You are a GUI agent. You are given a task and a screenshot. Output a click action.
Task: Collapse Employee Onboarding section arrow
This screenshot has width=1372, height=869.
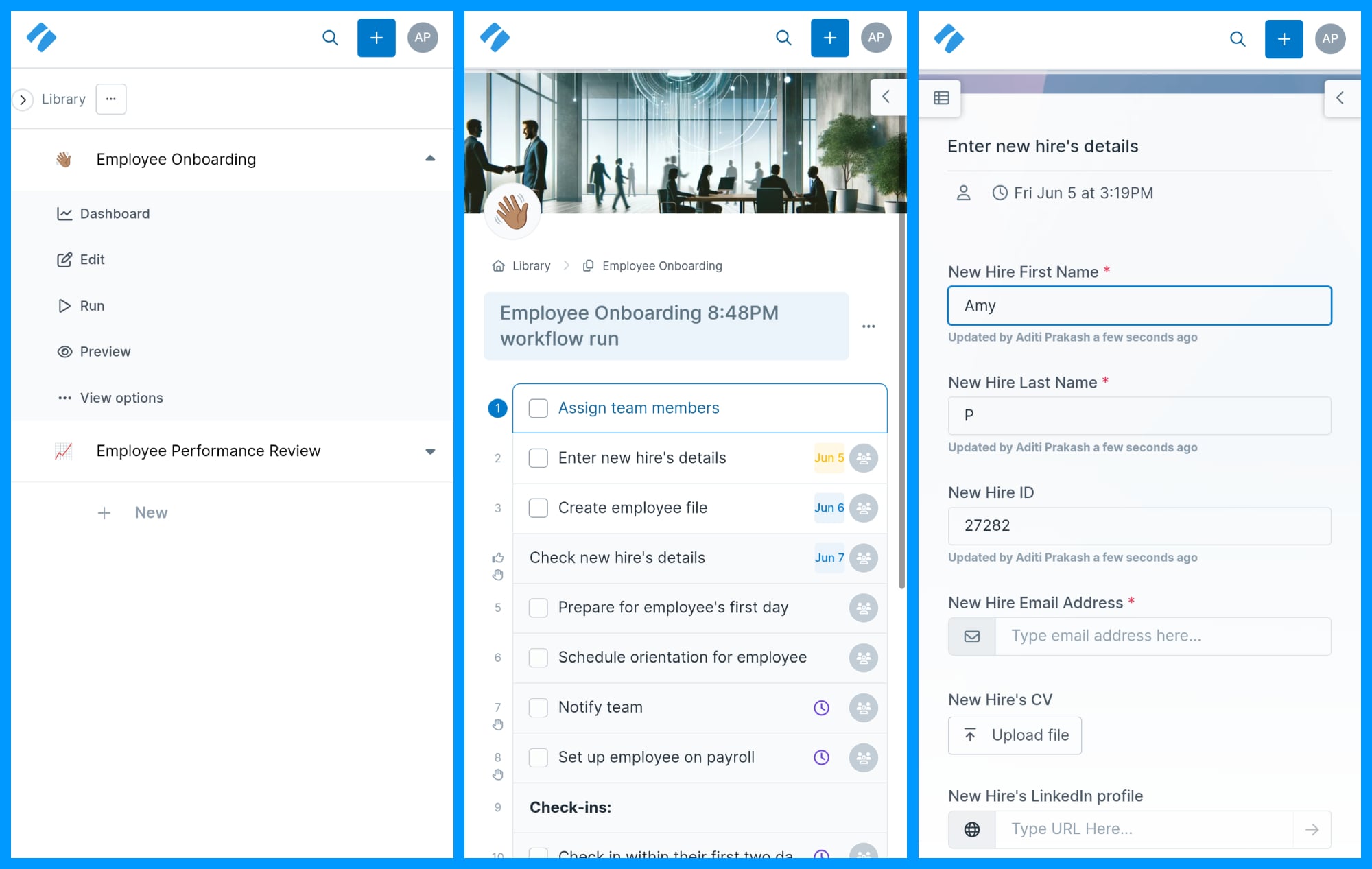pos(430,158)
